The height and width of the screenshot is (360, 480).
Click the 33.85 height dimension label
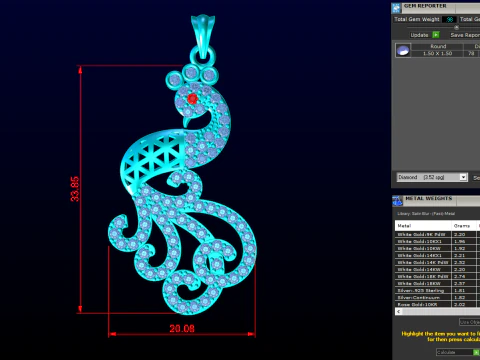(x=75, y=189)
